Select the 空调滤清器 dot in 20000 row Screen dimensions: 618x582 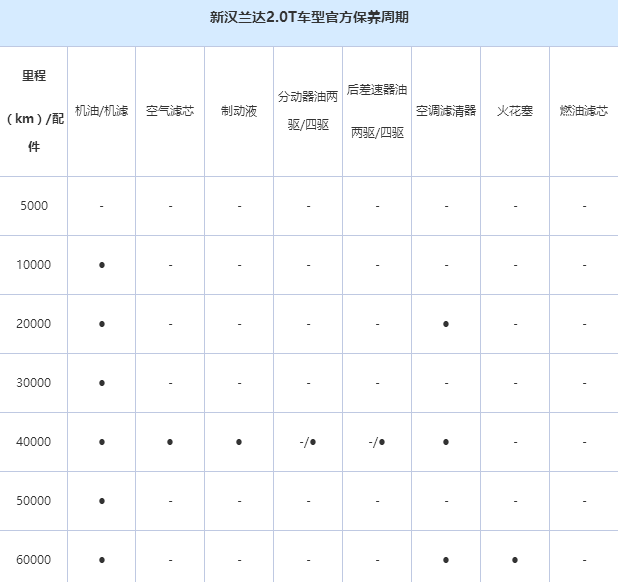[x=446, y=324]
